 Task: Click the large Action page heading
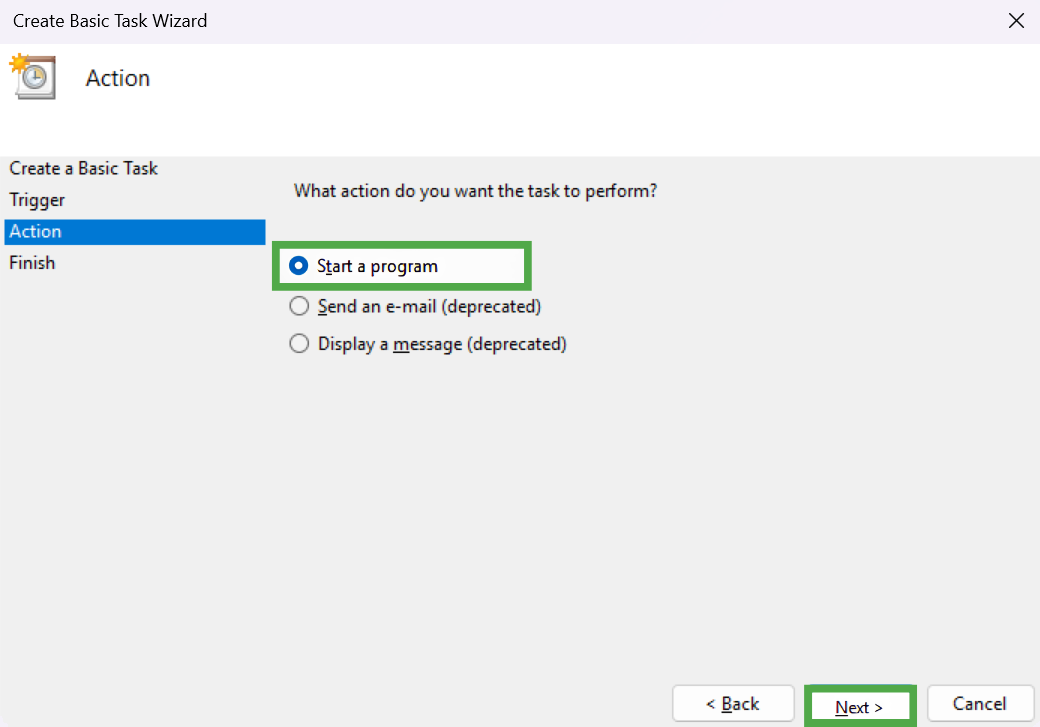(x=117, y=78)
